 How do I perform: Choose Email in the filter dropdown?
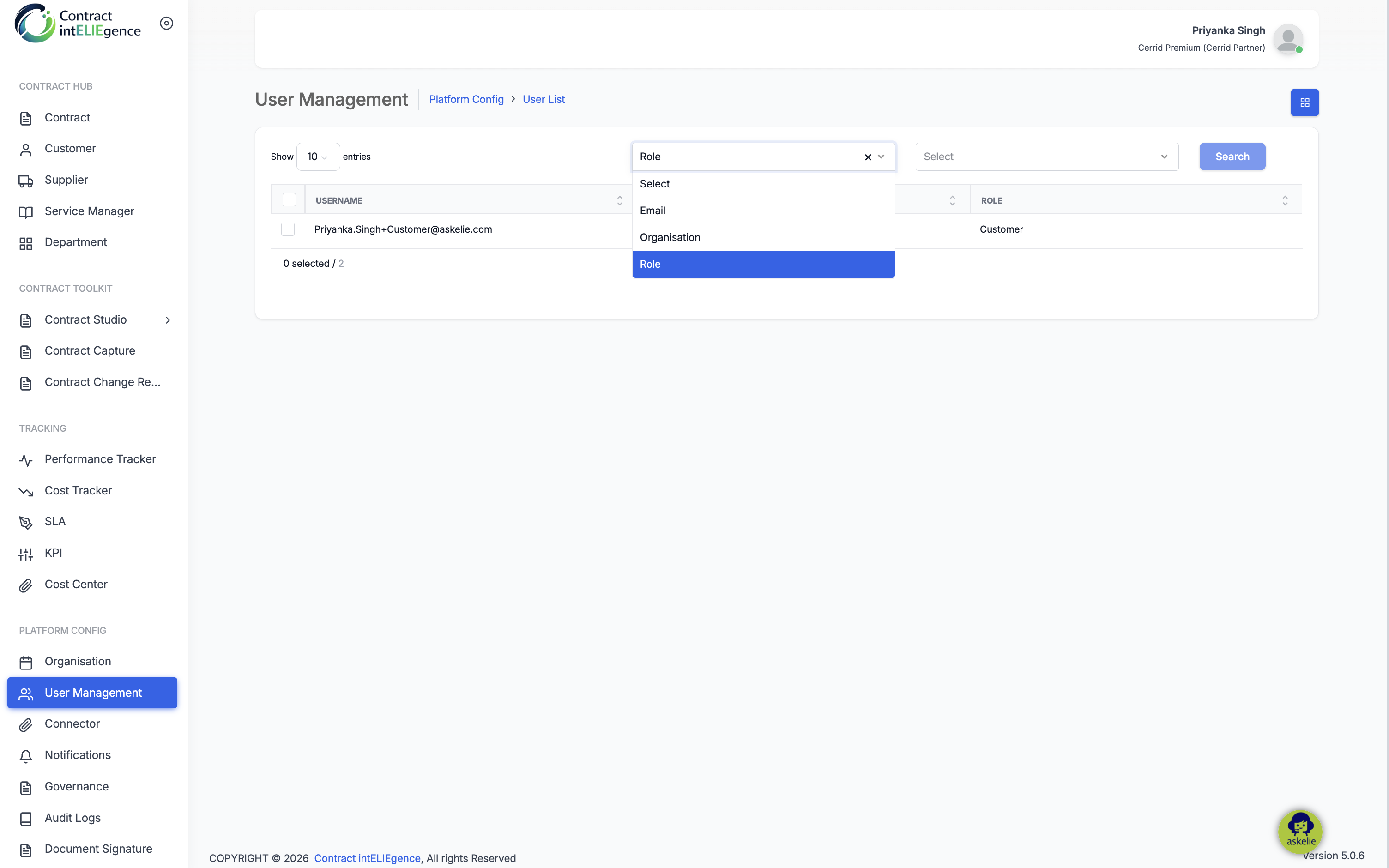coord(763,211)
